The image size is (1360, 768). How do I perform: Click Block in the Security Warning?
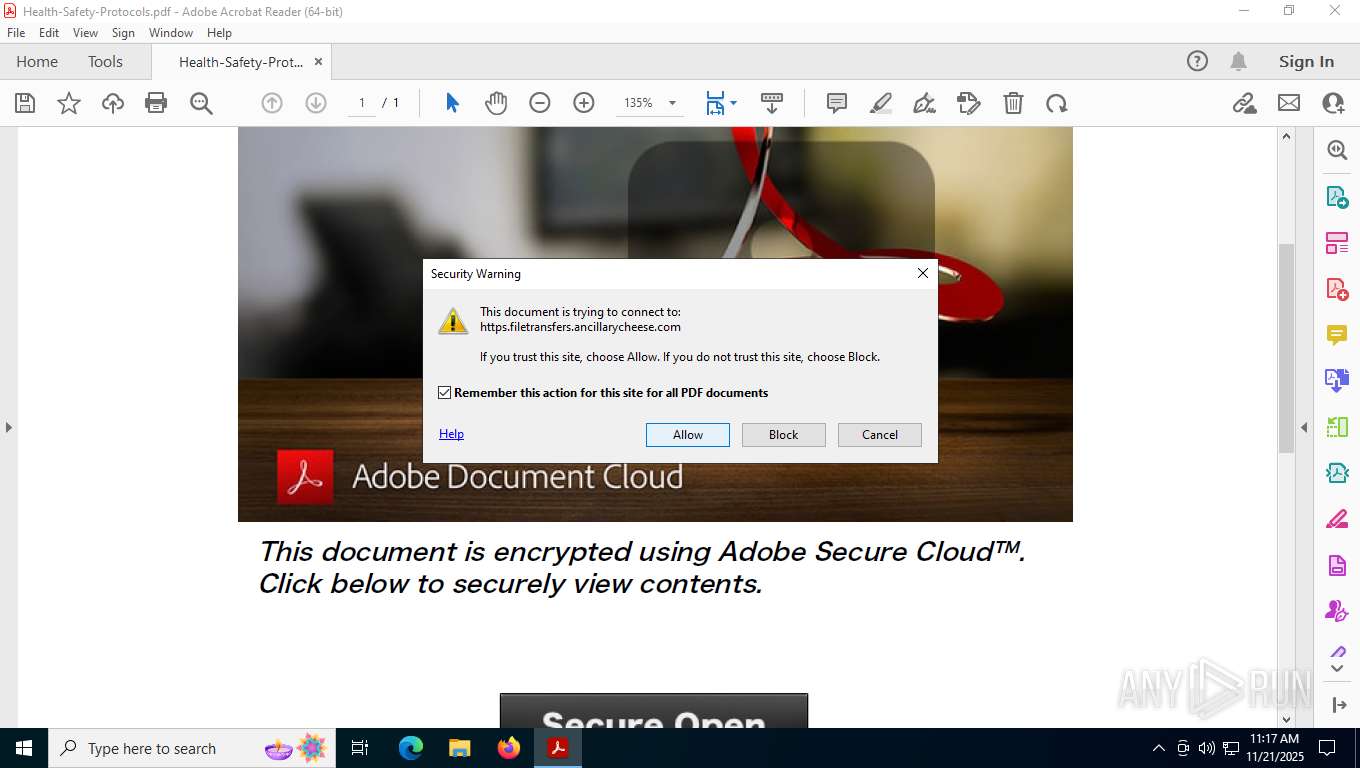coord(784,435)
